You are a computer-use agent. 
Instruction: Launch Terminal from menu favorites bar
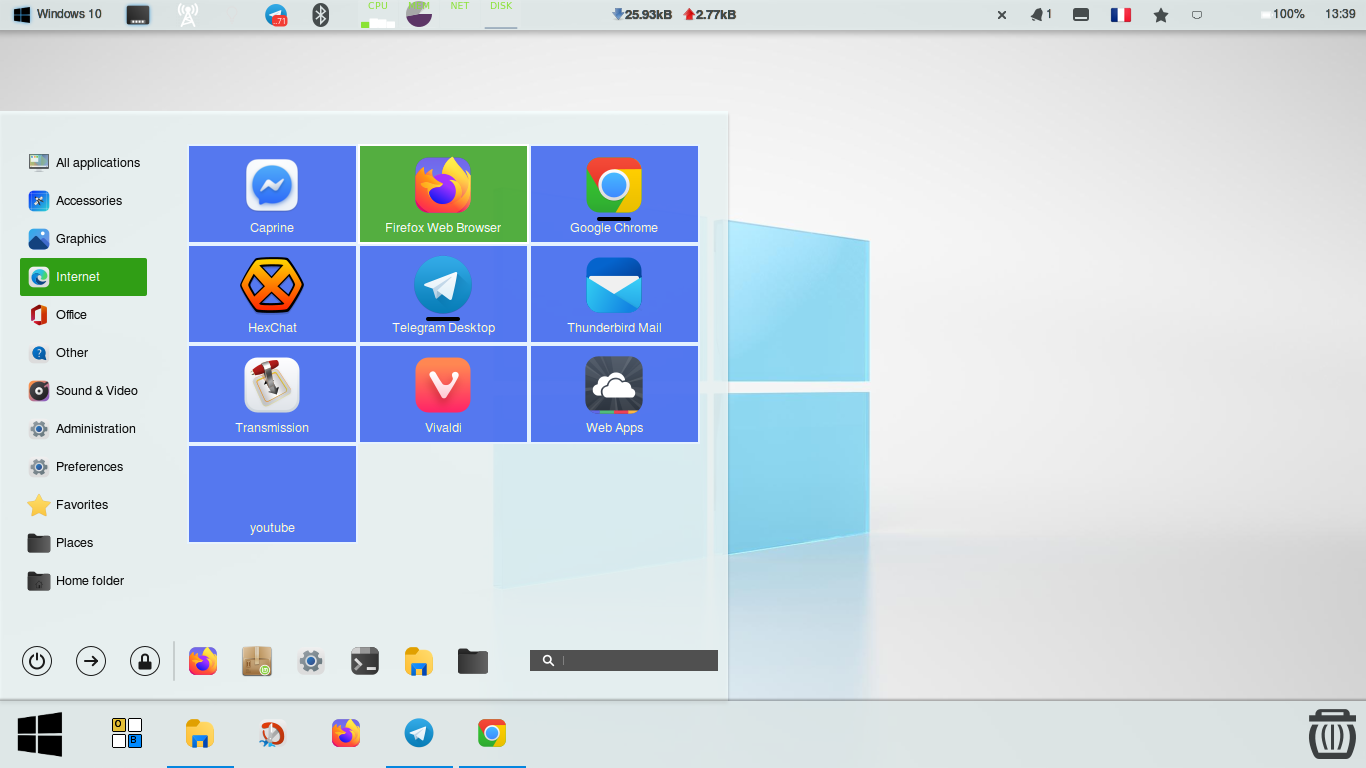[365, 661]
